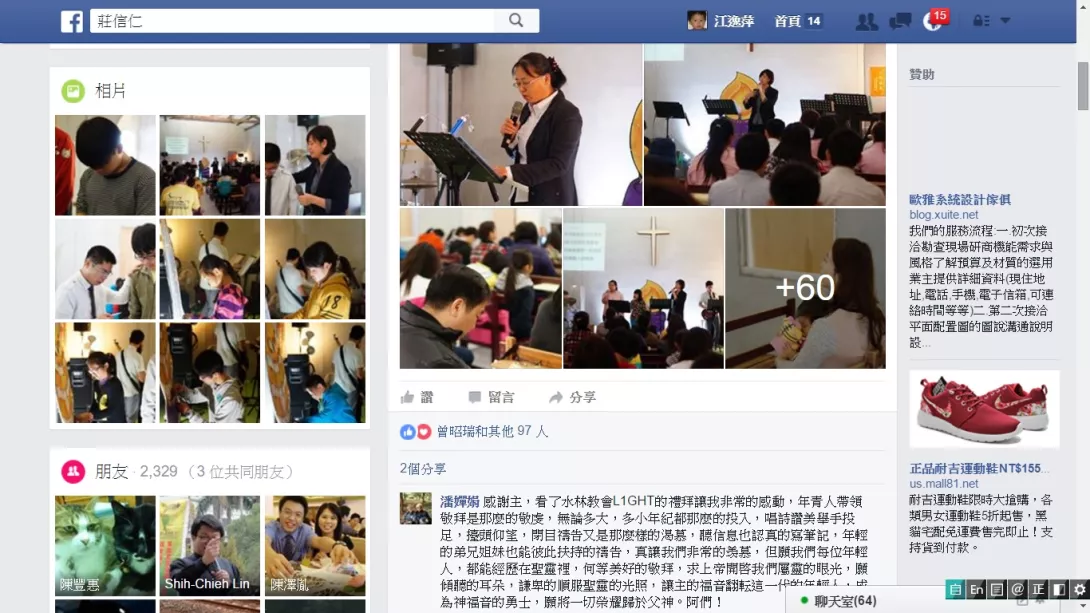The width and height of the screenshot is (1090, 613).
Task: Open the messages icon in top bar
Action: coord(900,22)
